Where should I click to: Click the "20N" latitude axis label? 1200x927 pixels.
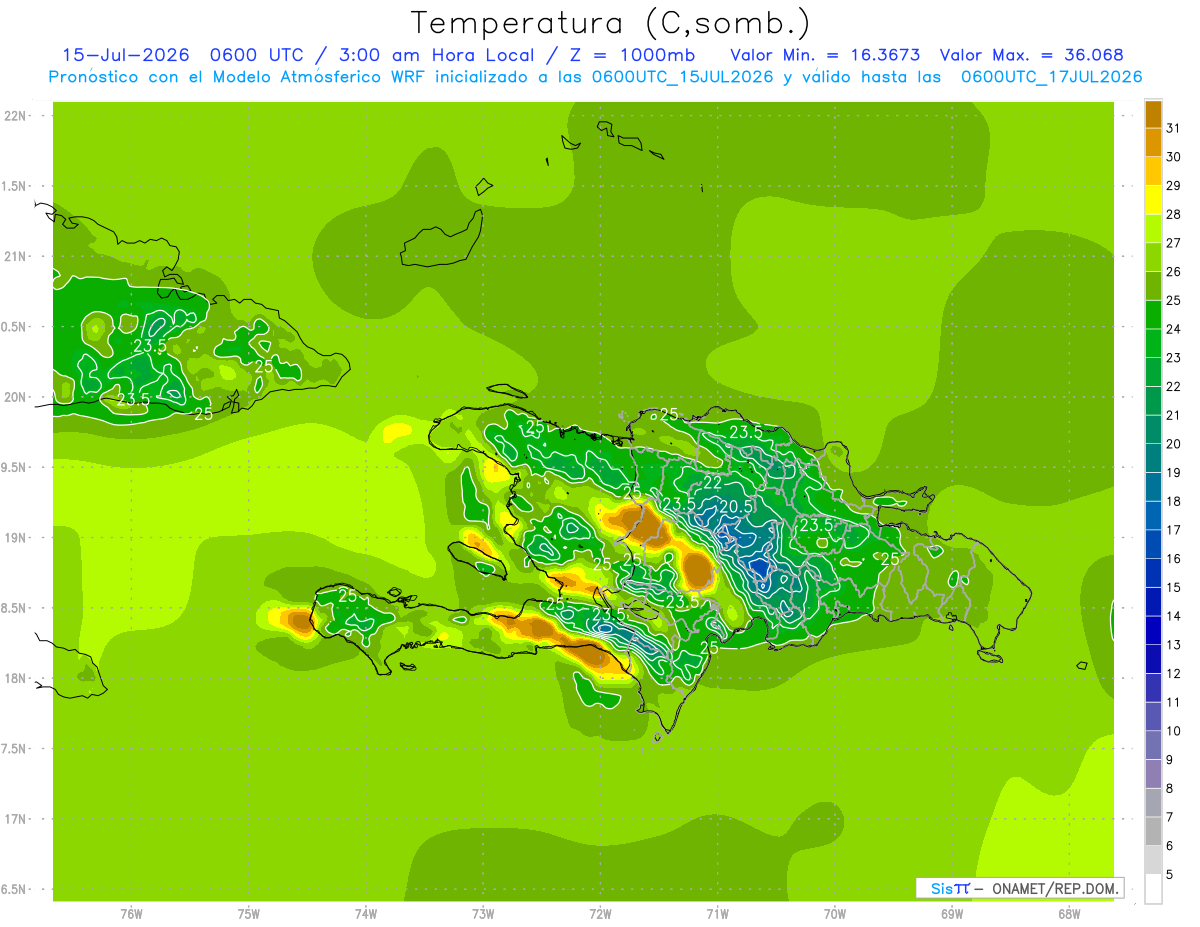pyautogui.click(x=17, y=397)
